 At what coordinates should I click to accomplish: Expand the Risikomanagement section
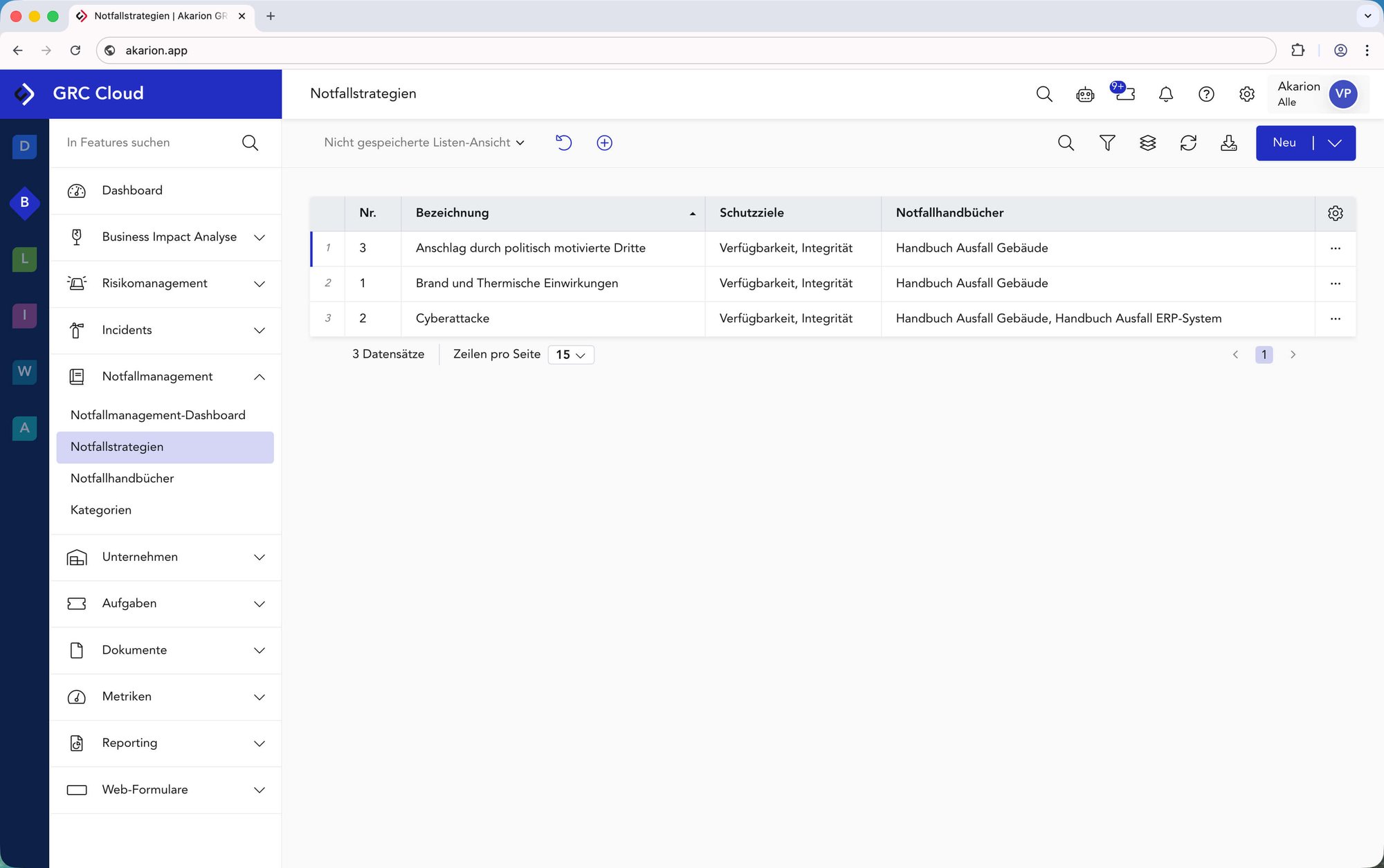[x=259, y=284]
